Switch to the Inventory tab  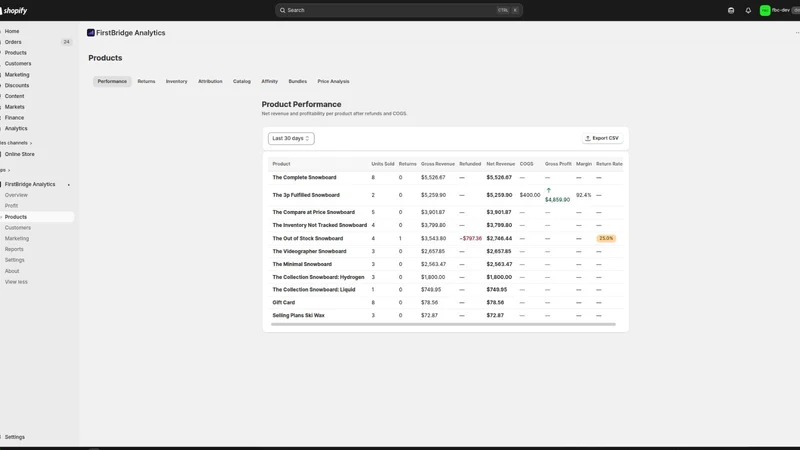(x=176, y=82)
